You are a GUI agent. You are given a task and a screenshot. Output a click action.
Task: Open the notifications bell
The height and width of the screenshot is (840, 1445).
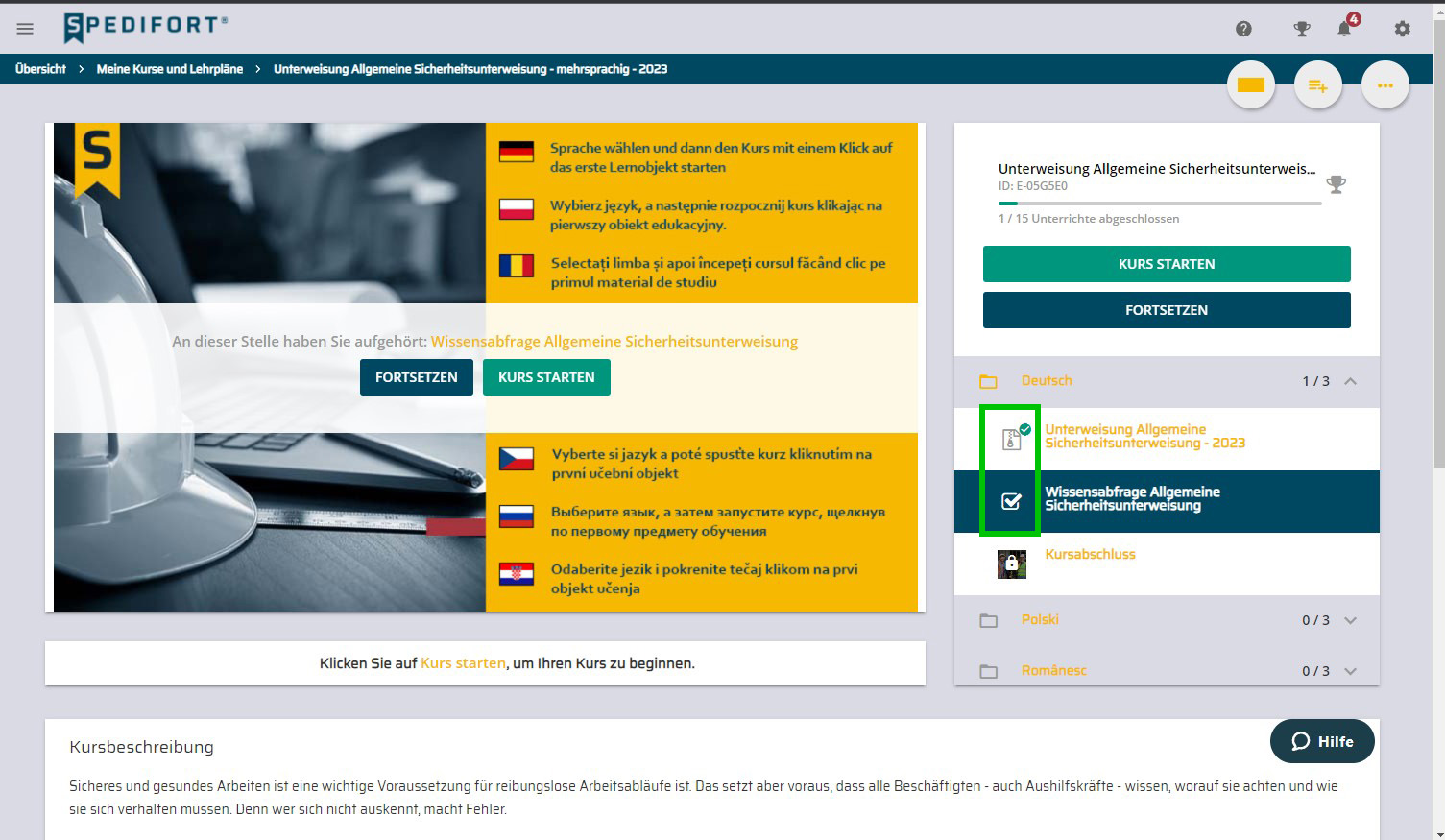[1344, 29]
